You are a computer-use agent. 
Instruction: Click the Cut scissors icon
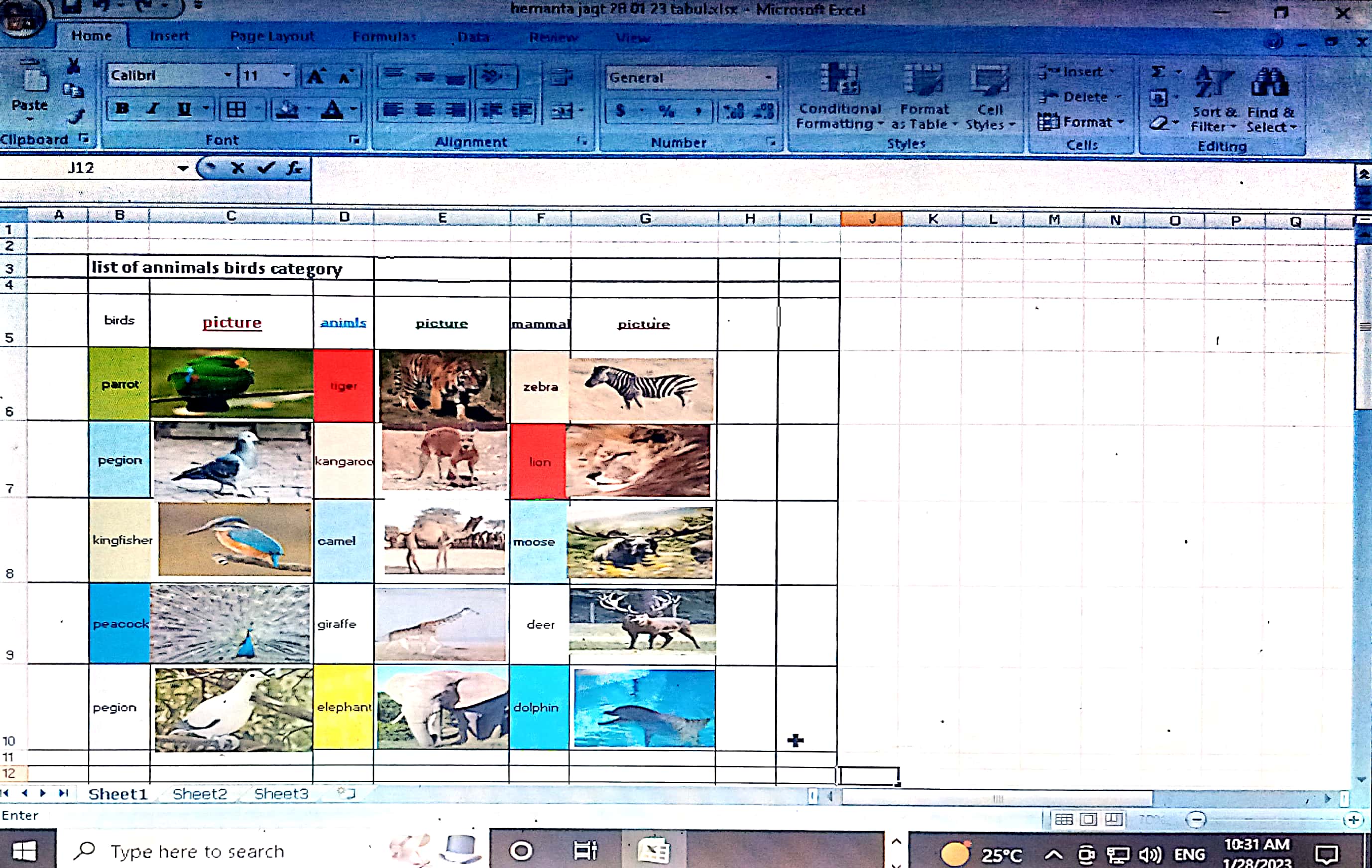pos(73,67)
